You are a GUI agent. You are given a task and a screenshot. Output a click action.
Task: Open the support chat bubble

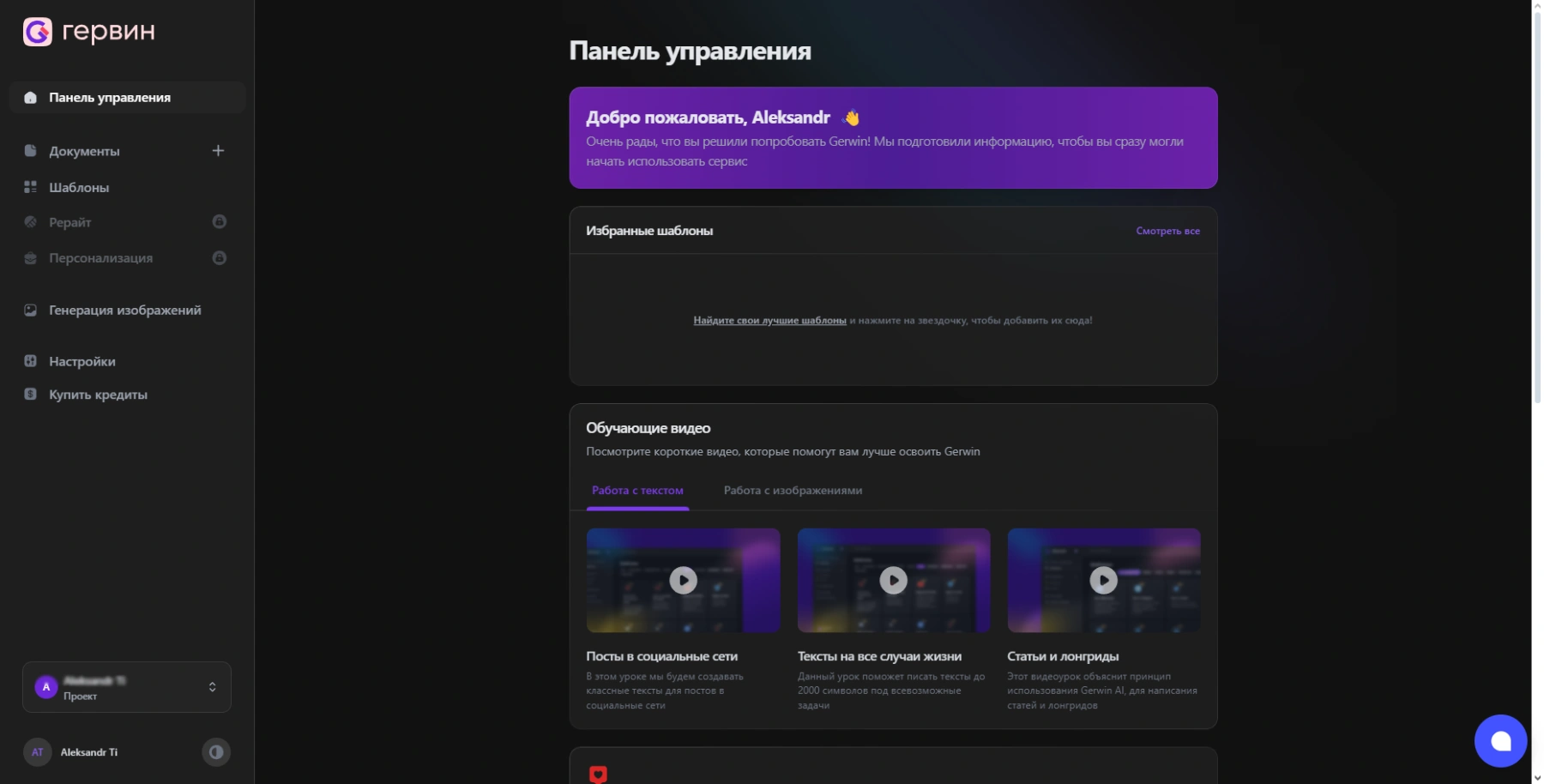1499,741
